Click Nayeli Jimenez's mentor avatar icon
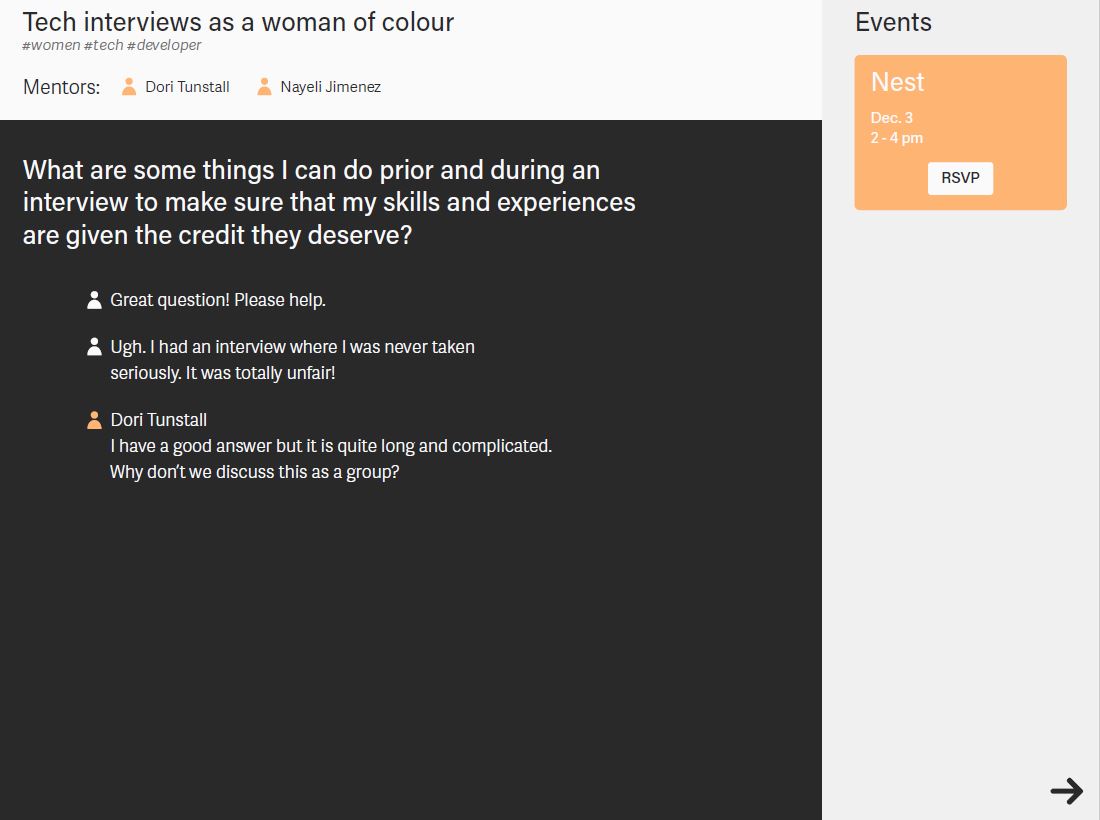 tap(264, 87)
